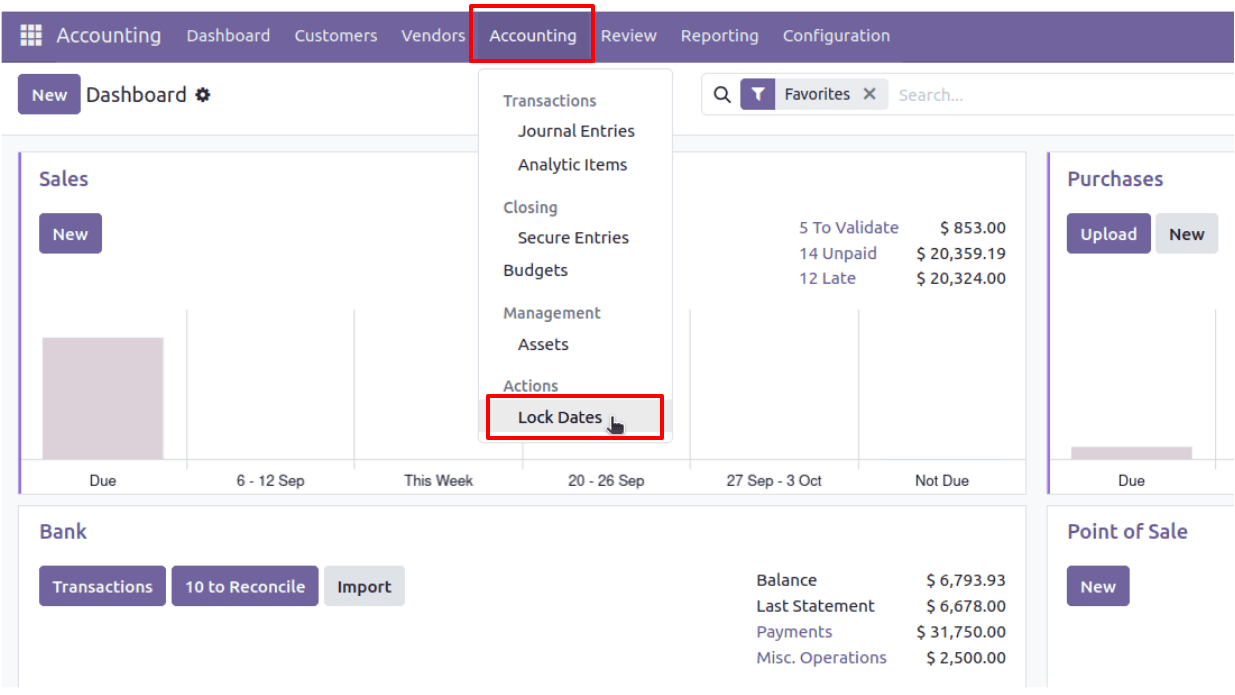Screen dimensions: 1235x695
Task: Click the 27 Sep - 3 Oct label
Action: tap(774, 481)
